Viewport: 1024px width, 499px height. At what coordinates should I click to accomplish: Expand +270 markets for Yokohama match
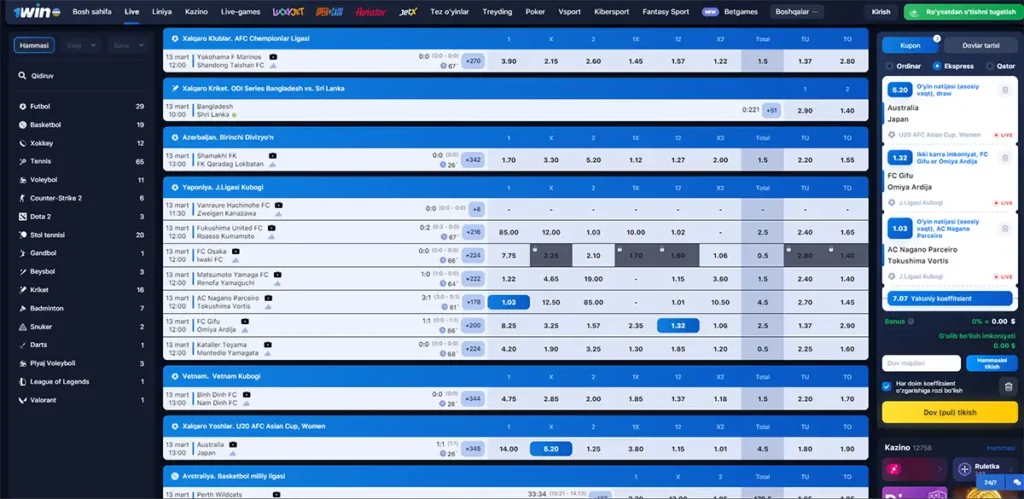tap(472, 61)
